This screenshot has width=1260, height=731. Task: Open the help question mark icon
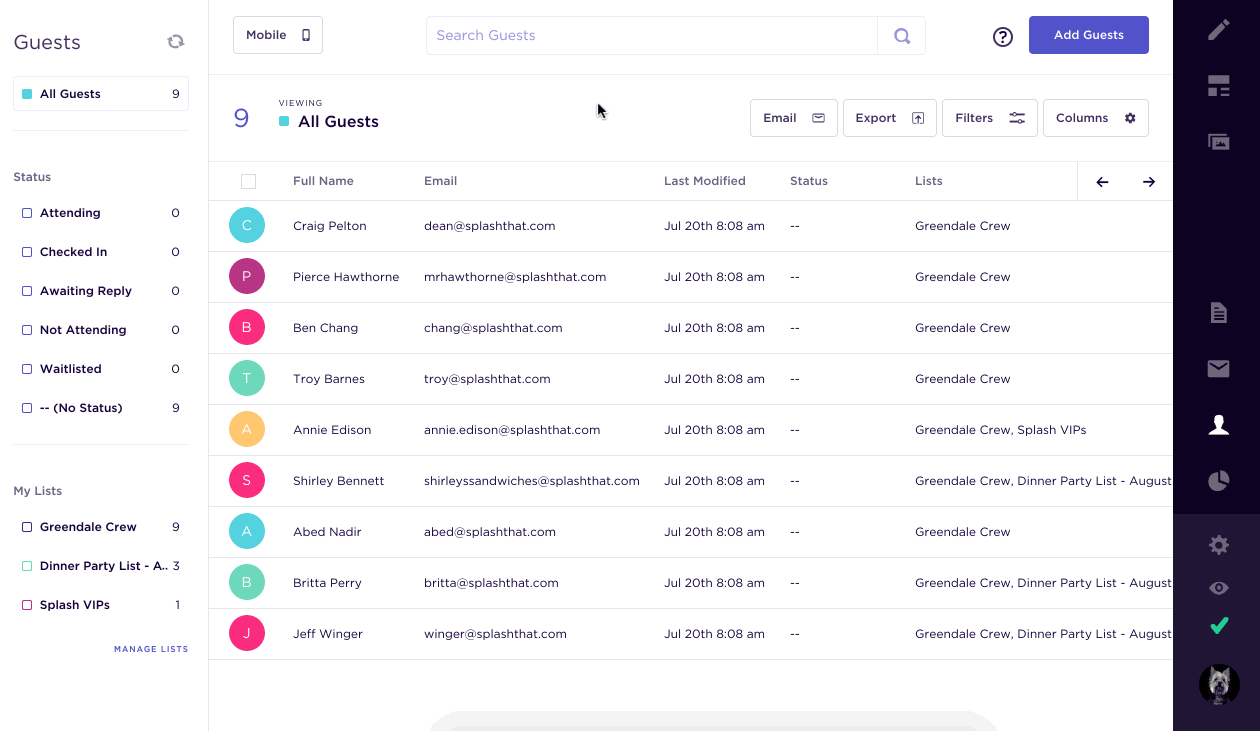click(x=1003, y=37)
